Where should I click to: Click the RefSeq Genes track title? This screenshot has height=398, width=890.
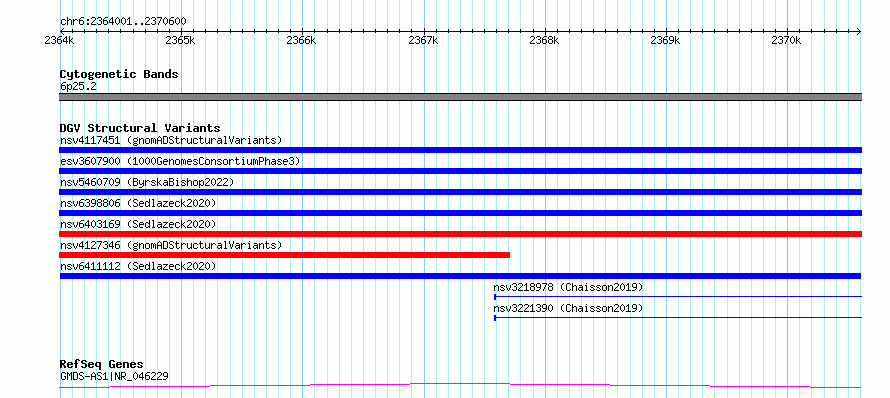[x=101, y=364]
